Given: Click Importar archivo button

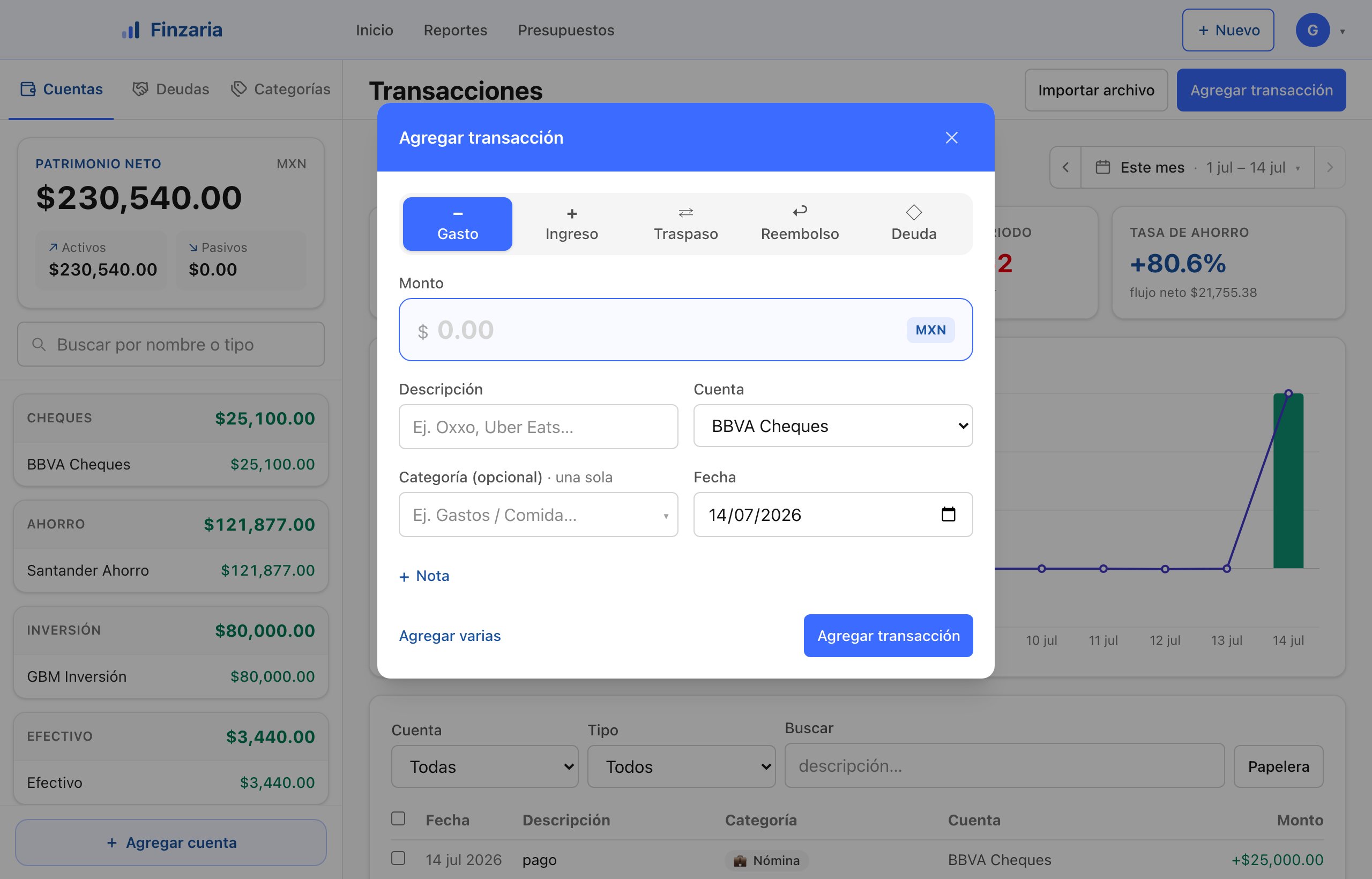Looking at the screenshot, I should (1096, 90).
